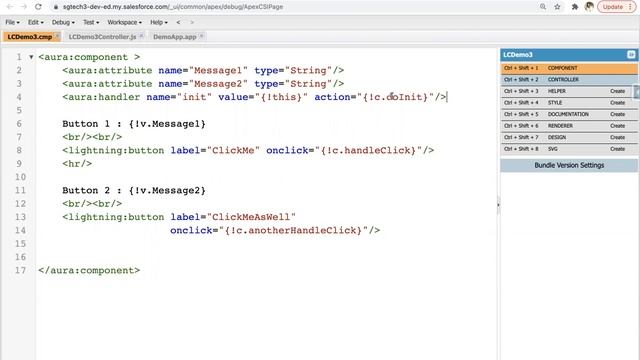640x360 pixels.
Task: Open the Test menu
Action: [91, 22]
